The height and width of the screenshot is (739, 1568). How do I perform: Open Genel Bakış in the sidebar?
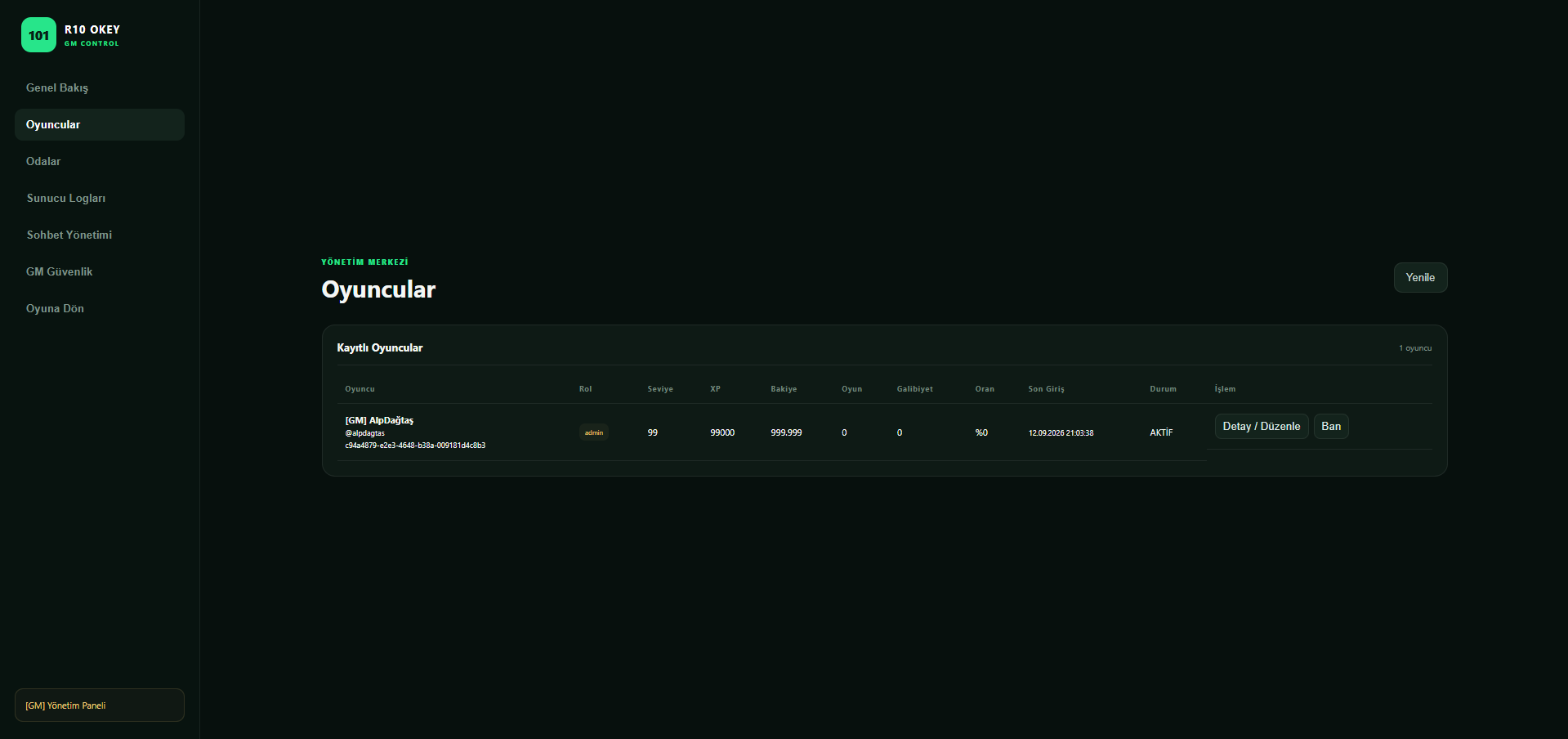click(100, 87)
